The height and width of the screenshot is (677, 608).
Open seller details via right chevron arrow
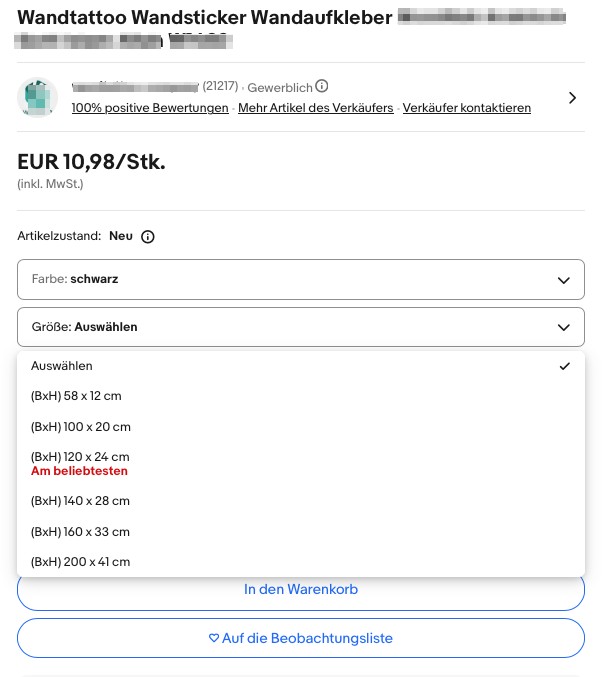click(572, 97)
